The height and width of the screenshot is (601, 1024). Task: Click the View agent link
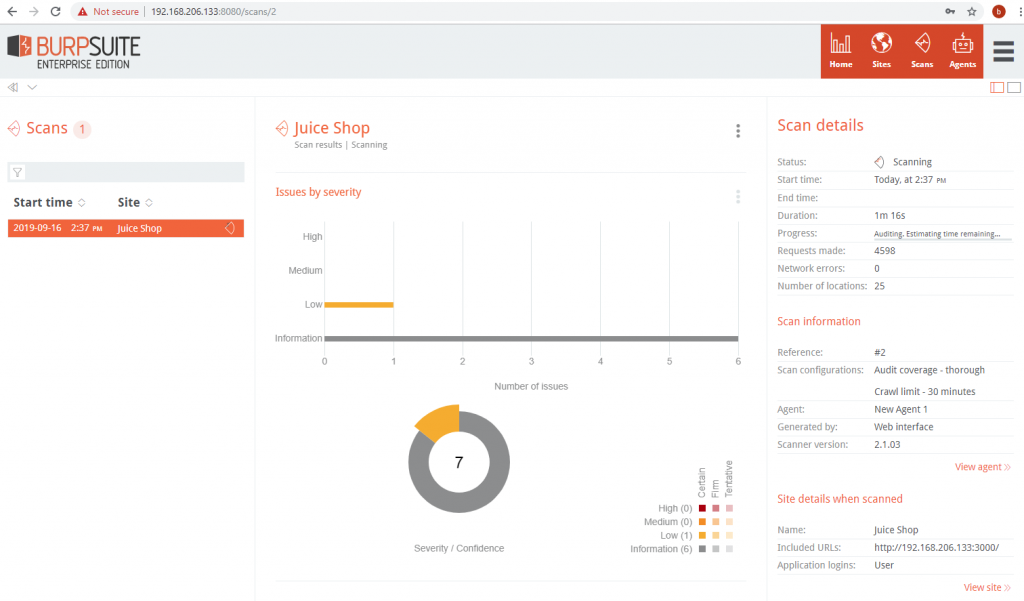pyautogui.click(x=982, y=467)
